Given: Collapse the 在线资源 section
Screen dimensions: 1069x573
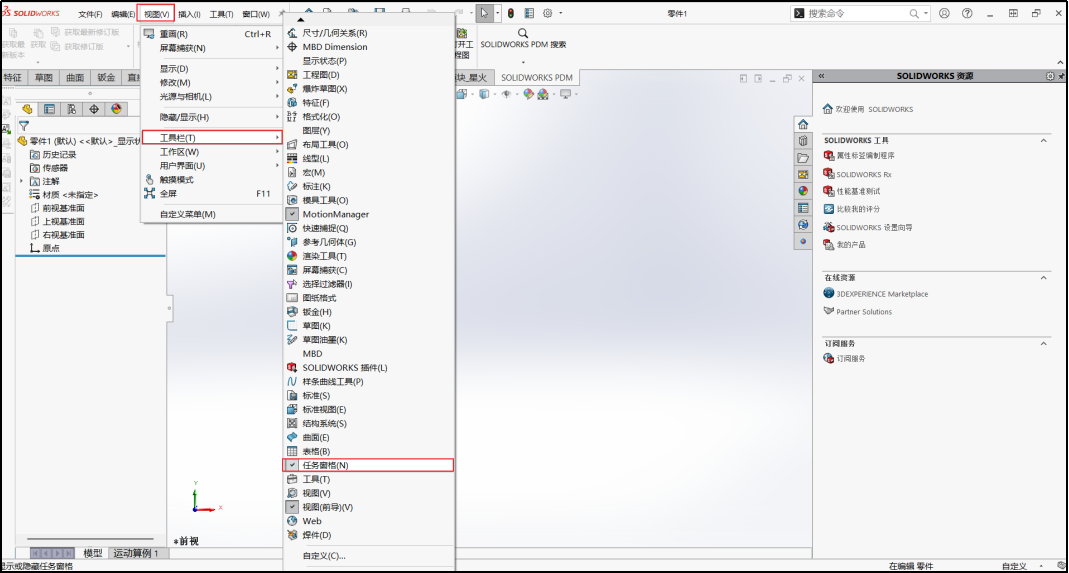Looking at the screenshot, I should [x=1043, y=278].
